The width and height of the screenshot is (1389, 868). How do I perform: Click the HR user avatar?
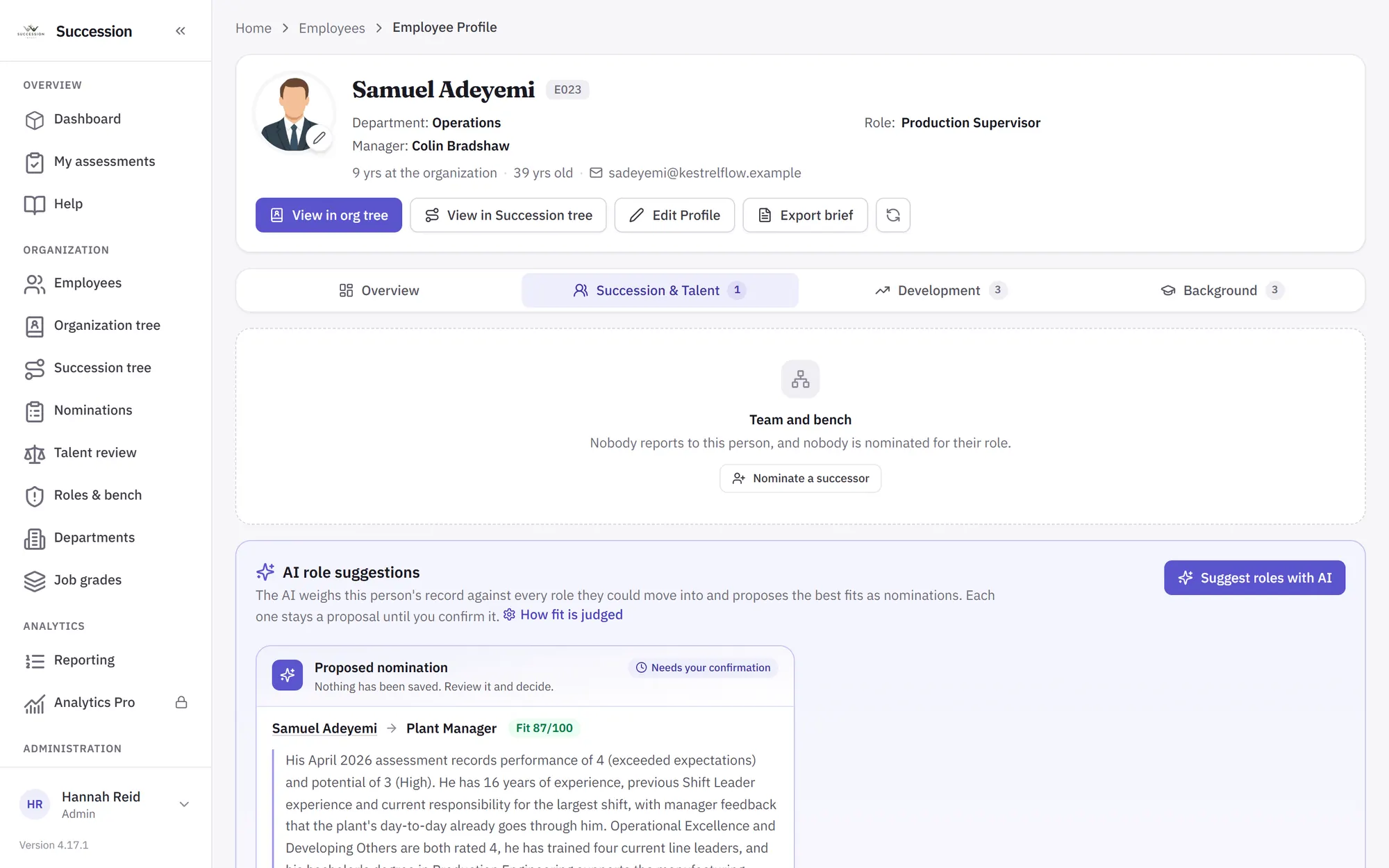tap(35, 804)
